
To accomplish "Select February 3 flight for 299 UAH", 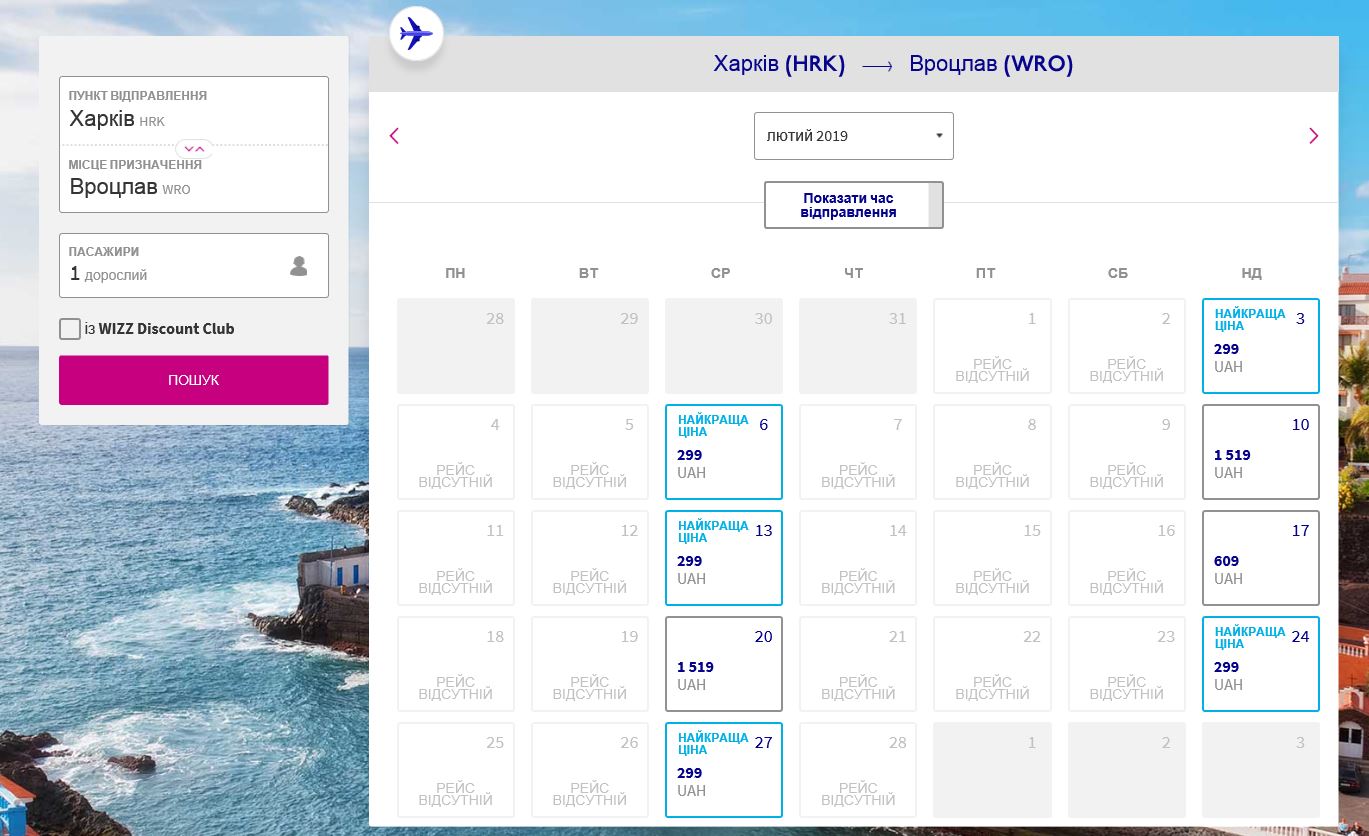I will pos(1260,346).
